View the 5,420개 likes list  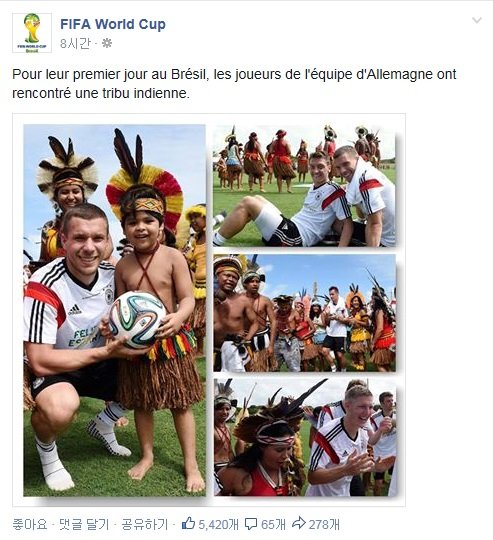point(218,525)
